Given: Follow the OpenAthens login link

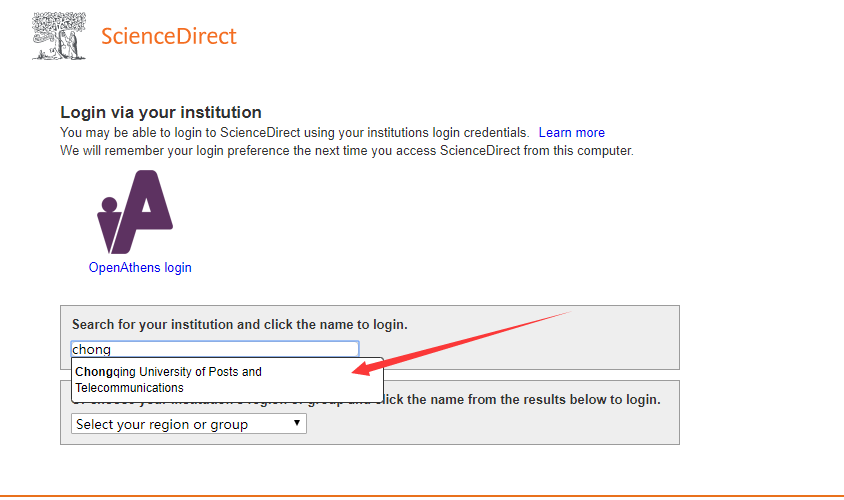Looking at the screenshot, I should pyautogui.click(x=140, y=267).
